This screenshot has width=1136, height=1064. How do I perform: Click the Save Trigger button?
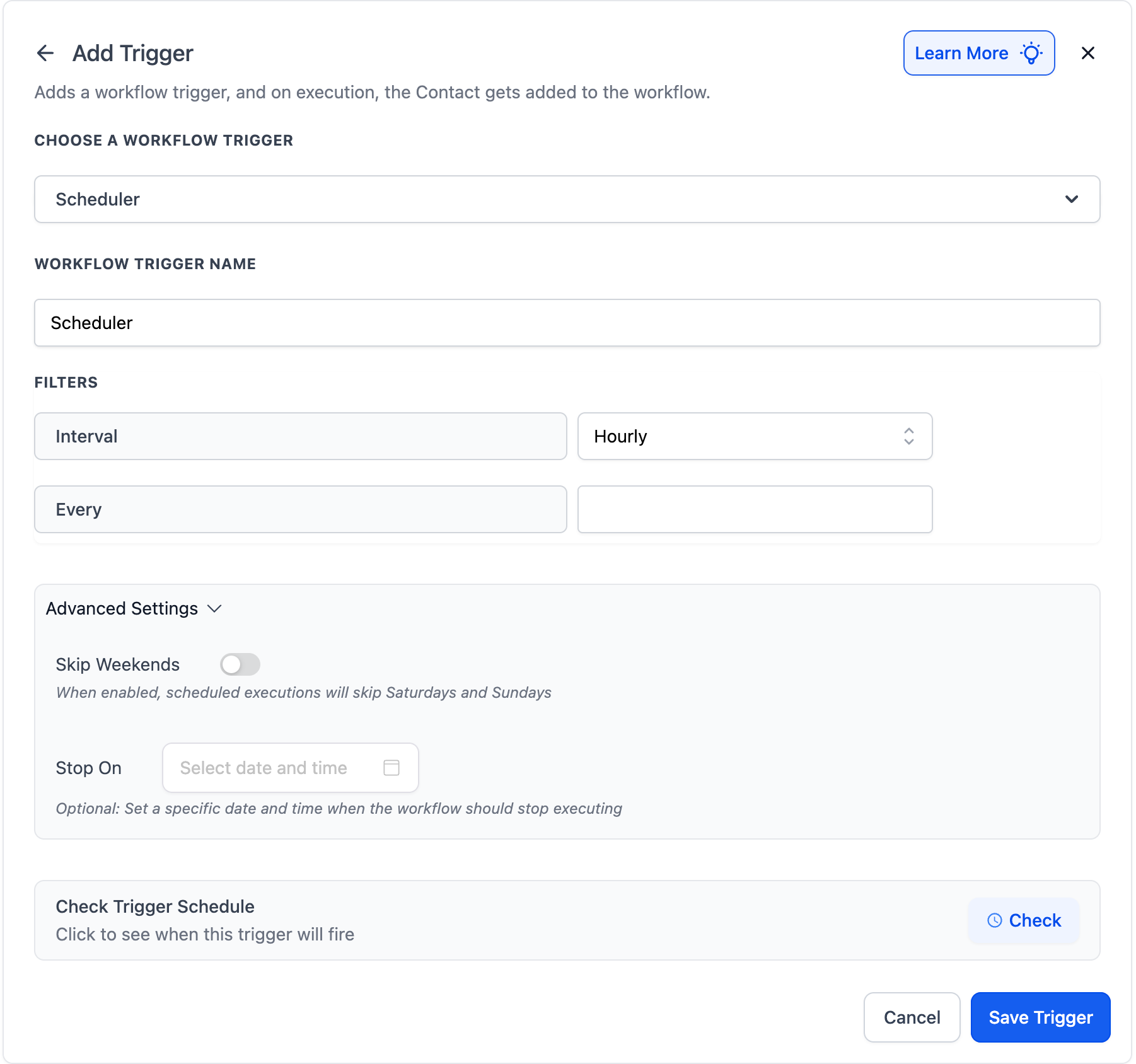[1040, 1017]
